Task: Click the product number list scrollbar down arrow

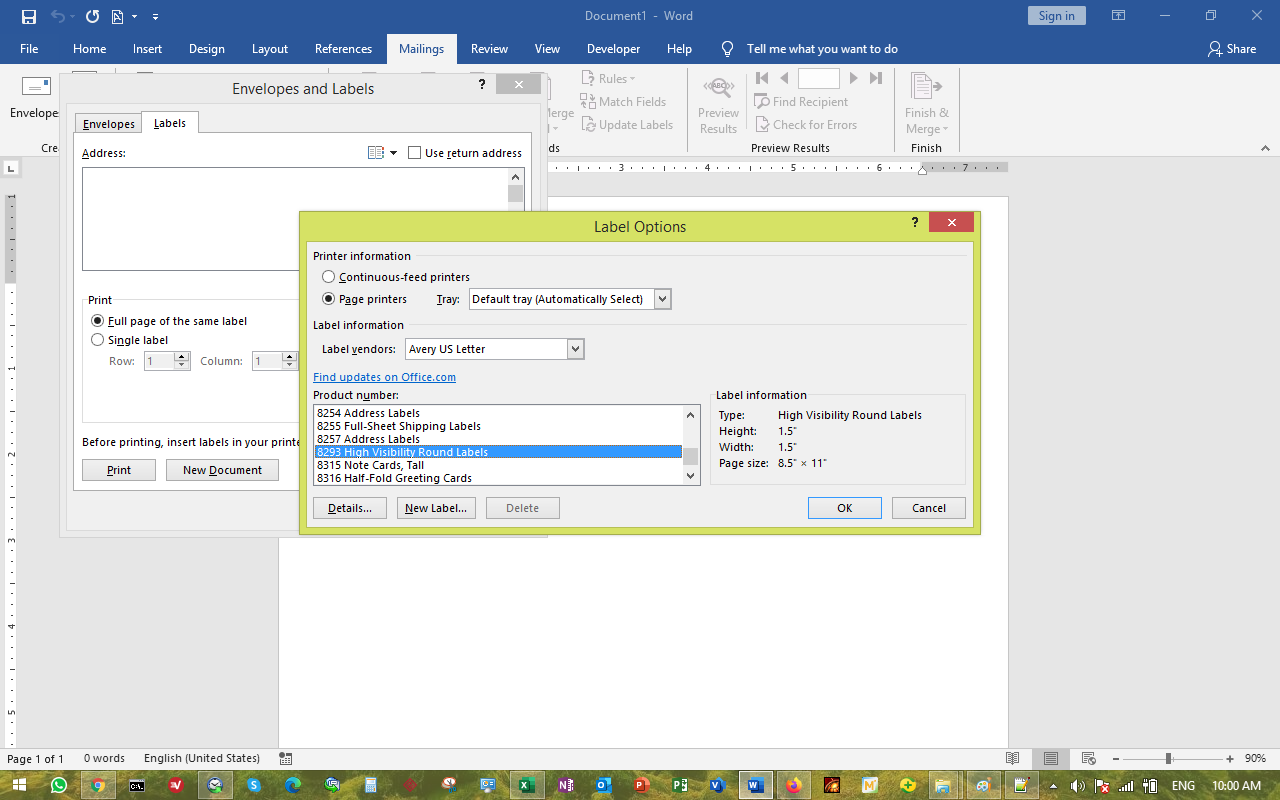Action: point(690,477)
